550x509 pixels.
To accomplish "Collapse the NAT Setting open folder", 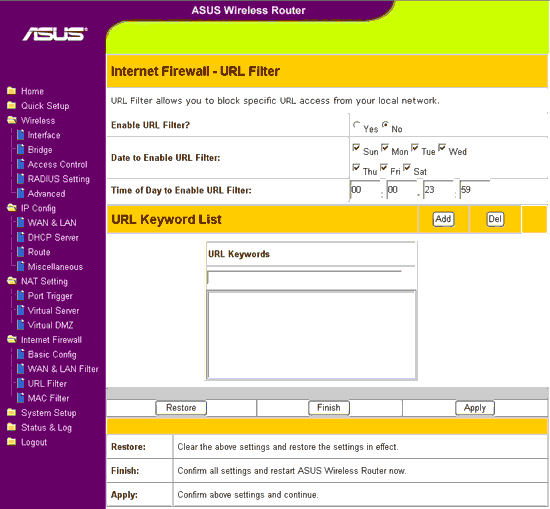I will click(x=12, y=281).
